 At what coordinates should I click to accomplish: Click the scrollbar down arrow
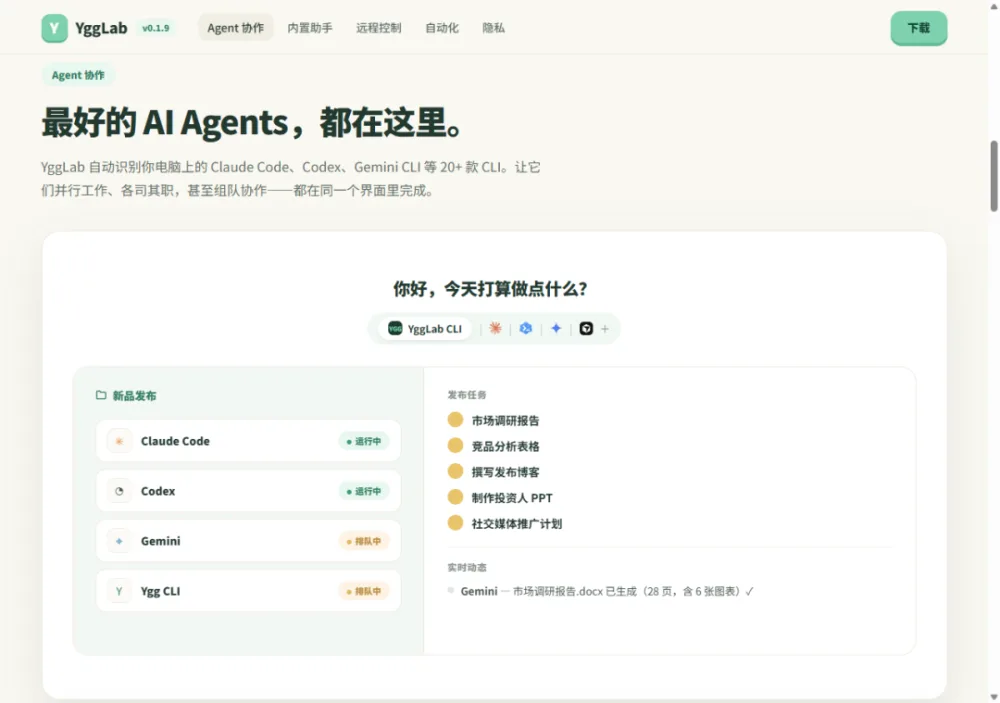pyautogui.click(x=994, y=697)
